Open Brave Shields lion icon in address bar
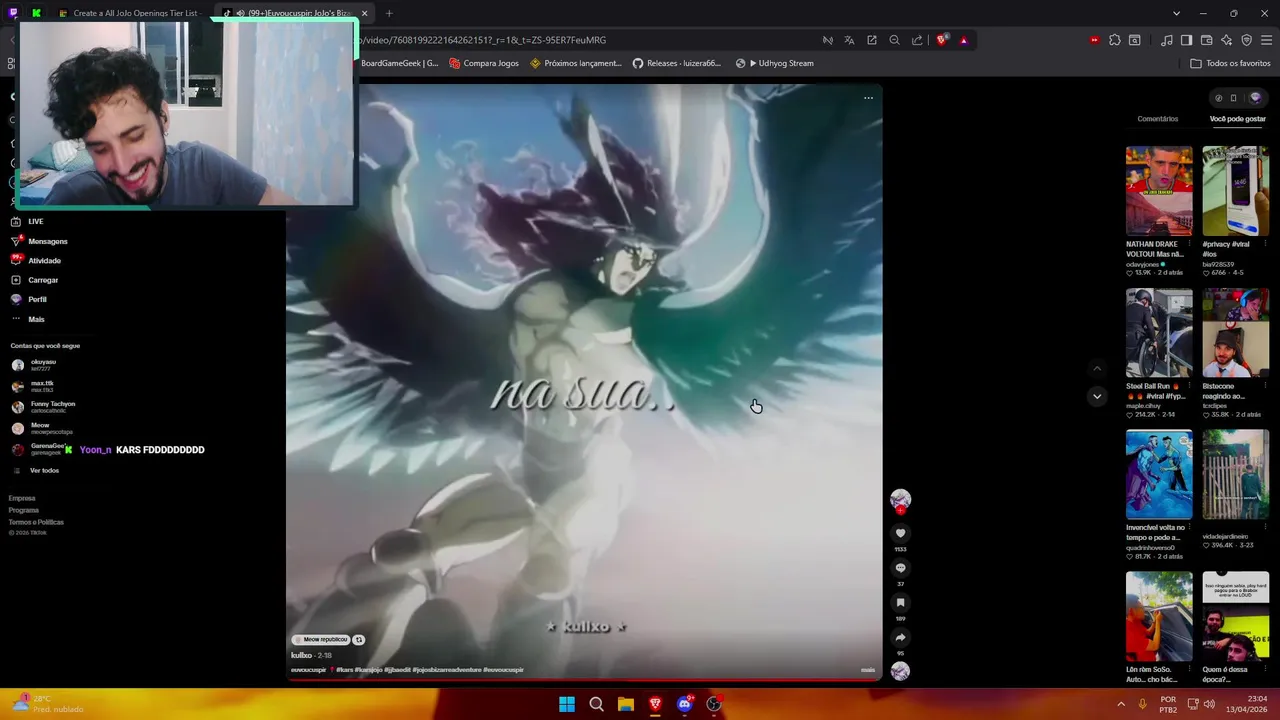 pyautogui.click(x=942, y=40)
